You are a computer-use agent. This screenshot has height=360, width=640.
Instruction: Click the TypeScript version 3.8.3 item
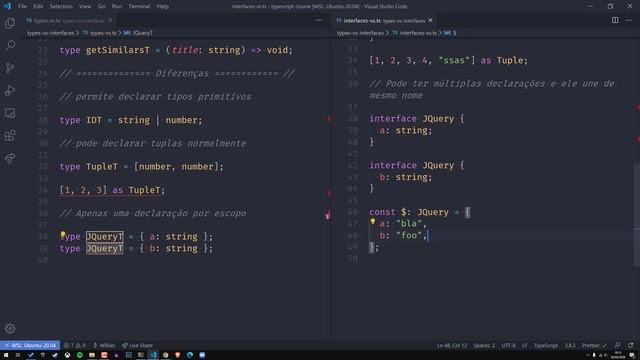pyautogui.click(x=570, y=345)
